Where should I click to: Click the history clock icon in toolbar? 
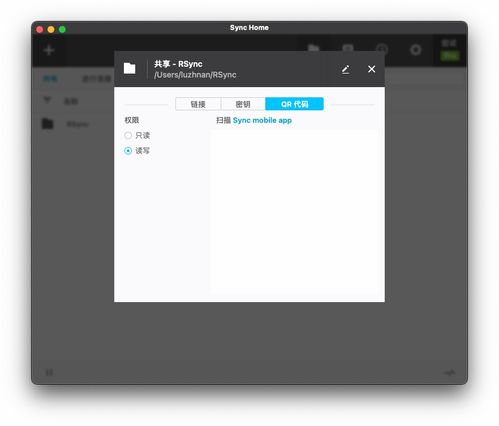click(x=382, y=50)
